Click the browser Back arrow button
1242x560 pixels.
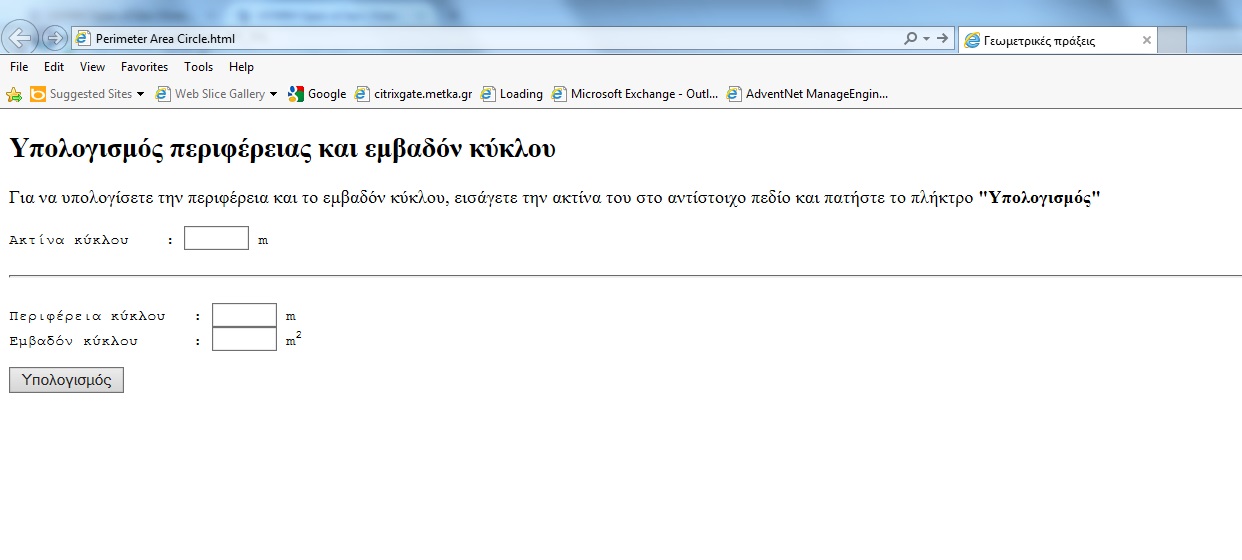click(x=20, y=38)
